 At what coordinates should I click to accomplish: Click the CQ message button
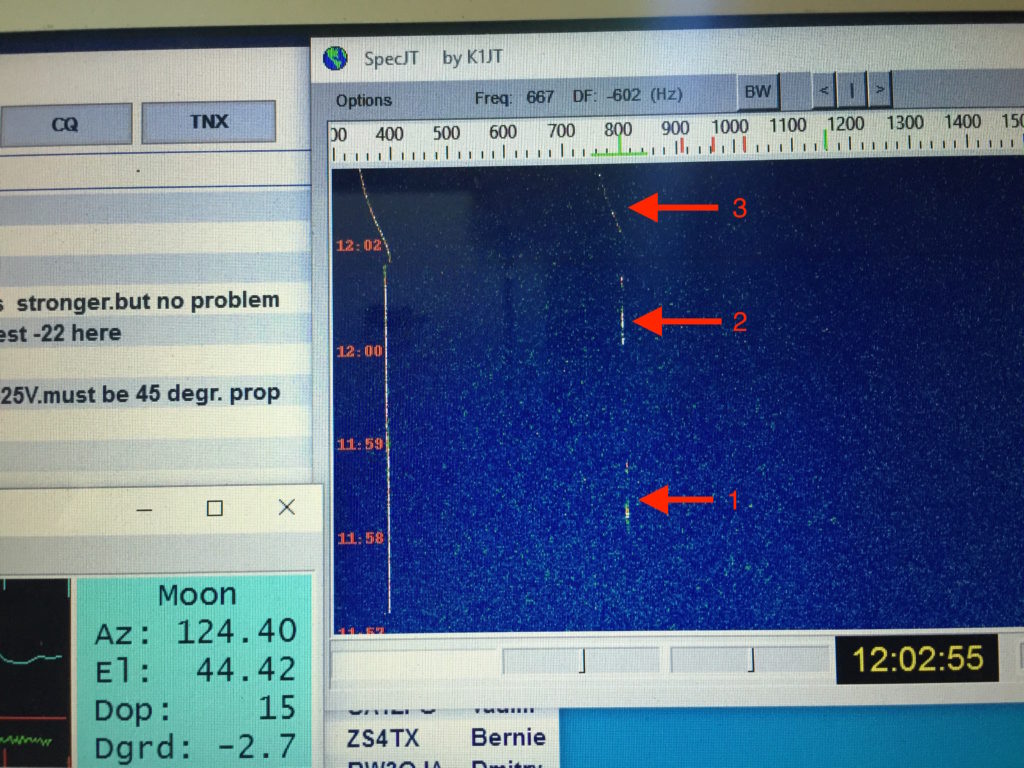click(65, 124)
